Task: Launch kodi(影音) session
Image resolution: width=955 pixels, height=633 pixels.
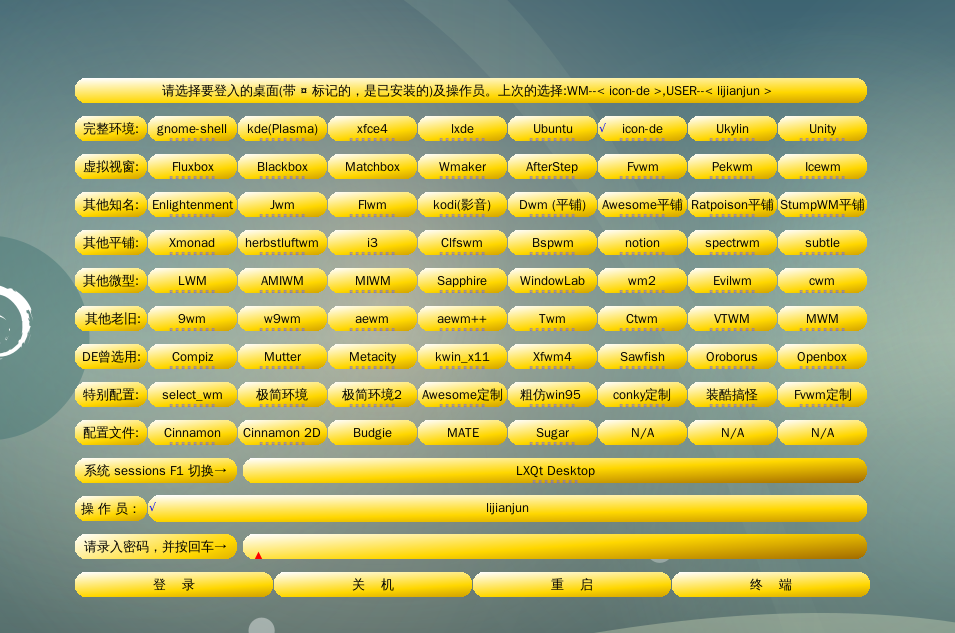Action: coord(462,205)
